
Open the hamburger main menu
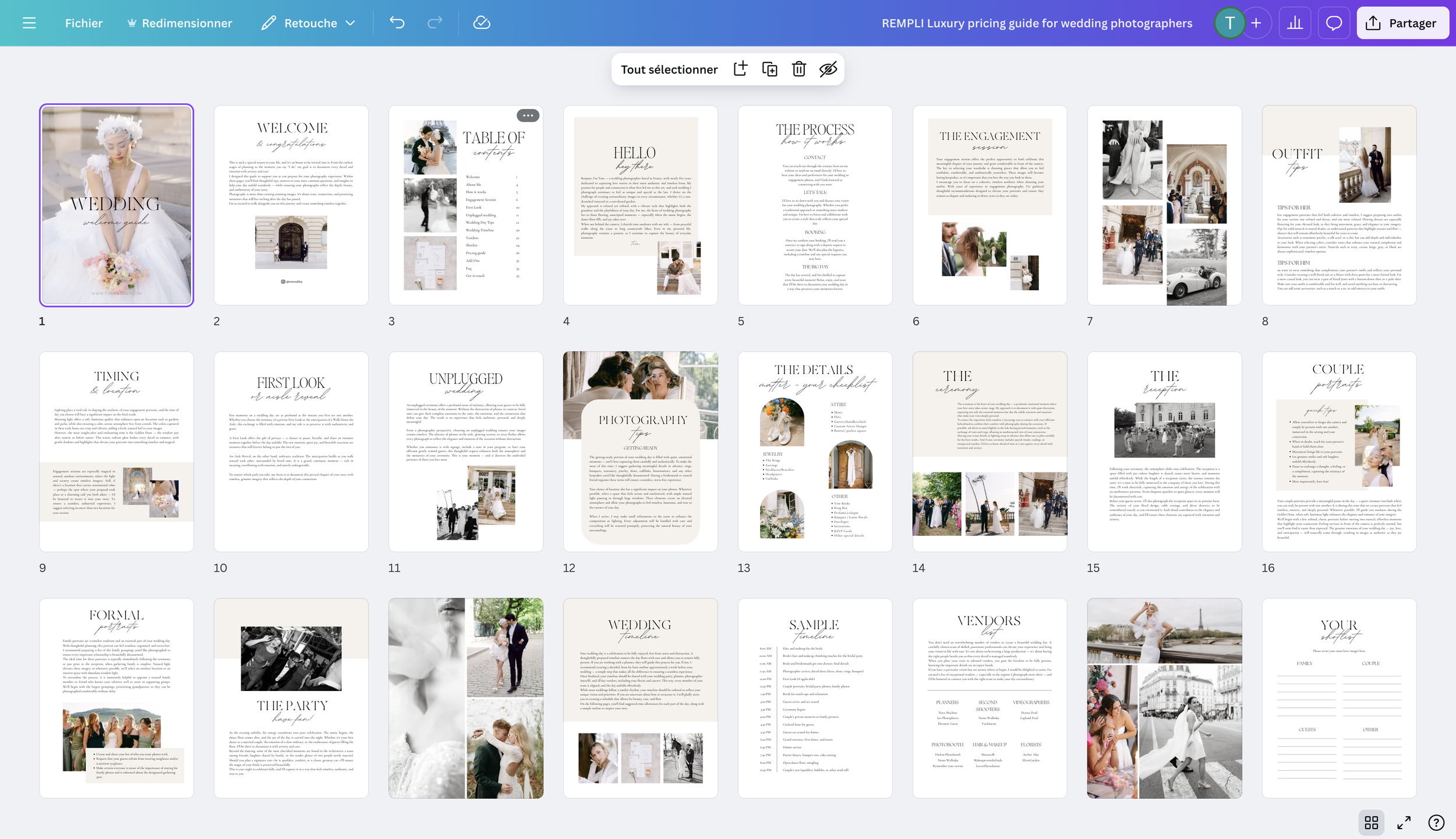click(x=28, y=23)
